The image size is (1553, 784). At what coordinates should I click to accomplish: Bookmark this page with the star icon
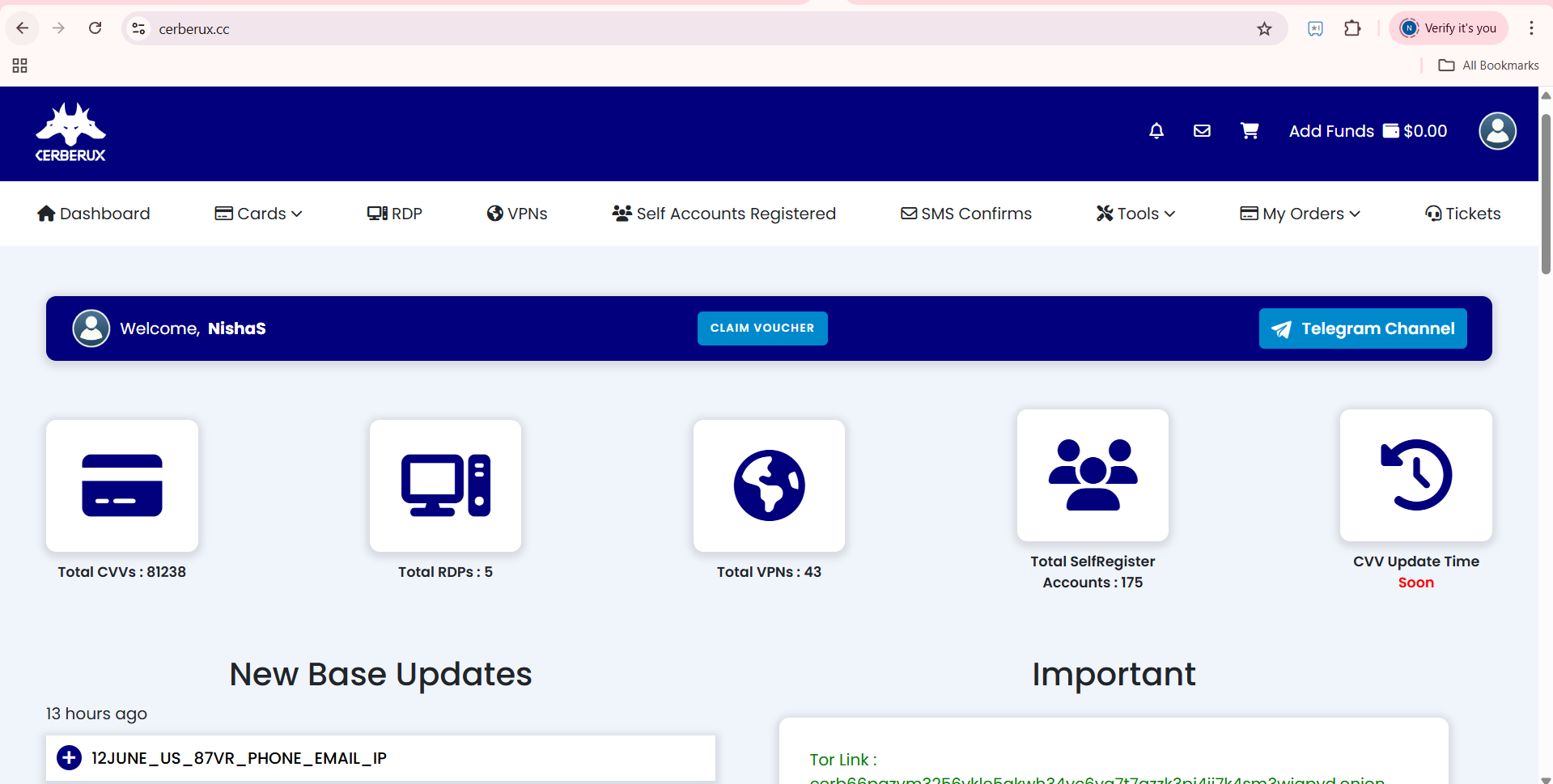[1264, 29]
